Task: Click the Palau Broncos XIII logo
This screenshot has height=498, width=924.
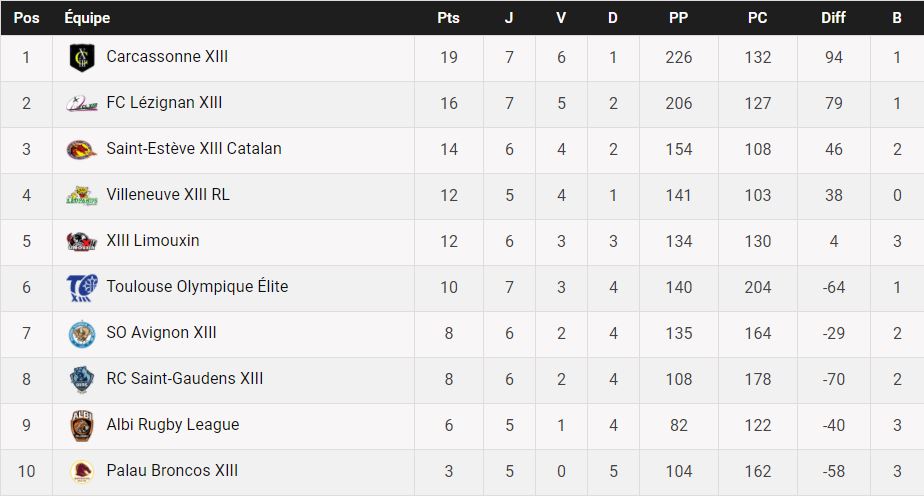Action: point(81,472)
